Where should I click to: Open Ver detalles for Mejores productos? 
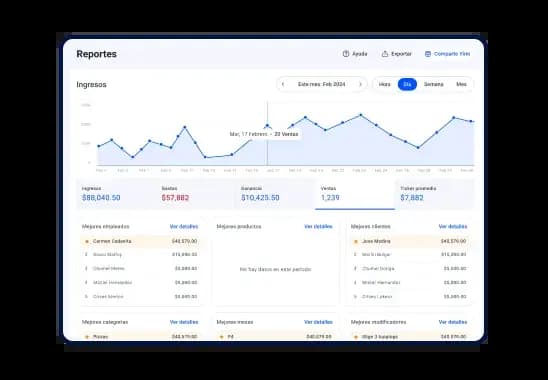click(318, 227)
